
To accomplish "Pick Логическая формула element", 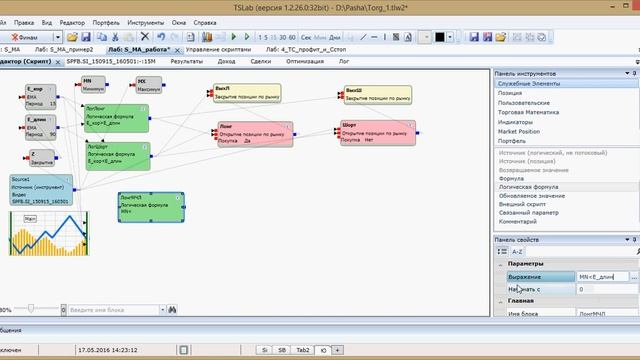I will (x=529, y=187).
